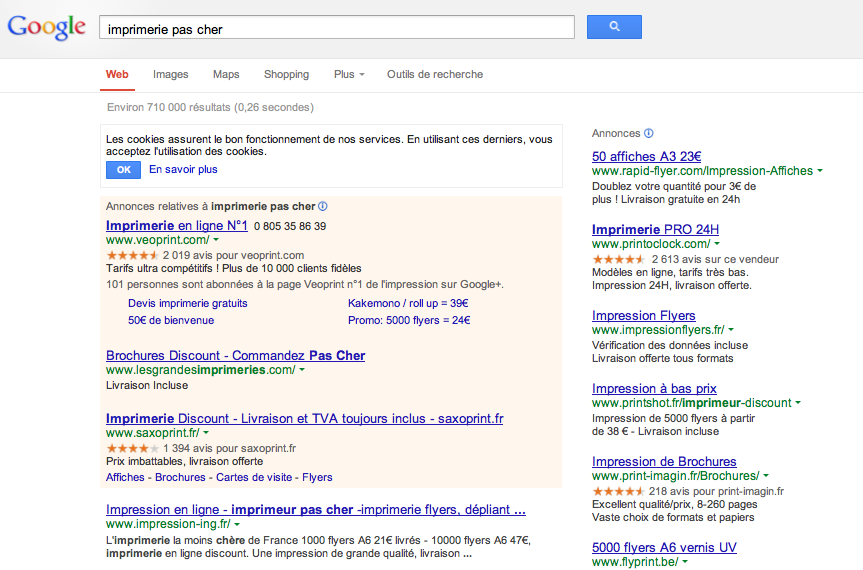863x570 pixels.
Task: Expand the www.saxoprint.fr URL dropdown arrow
Action: (x=206, y=434)
